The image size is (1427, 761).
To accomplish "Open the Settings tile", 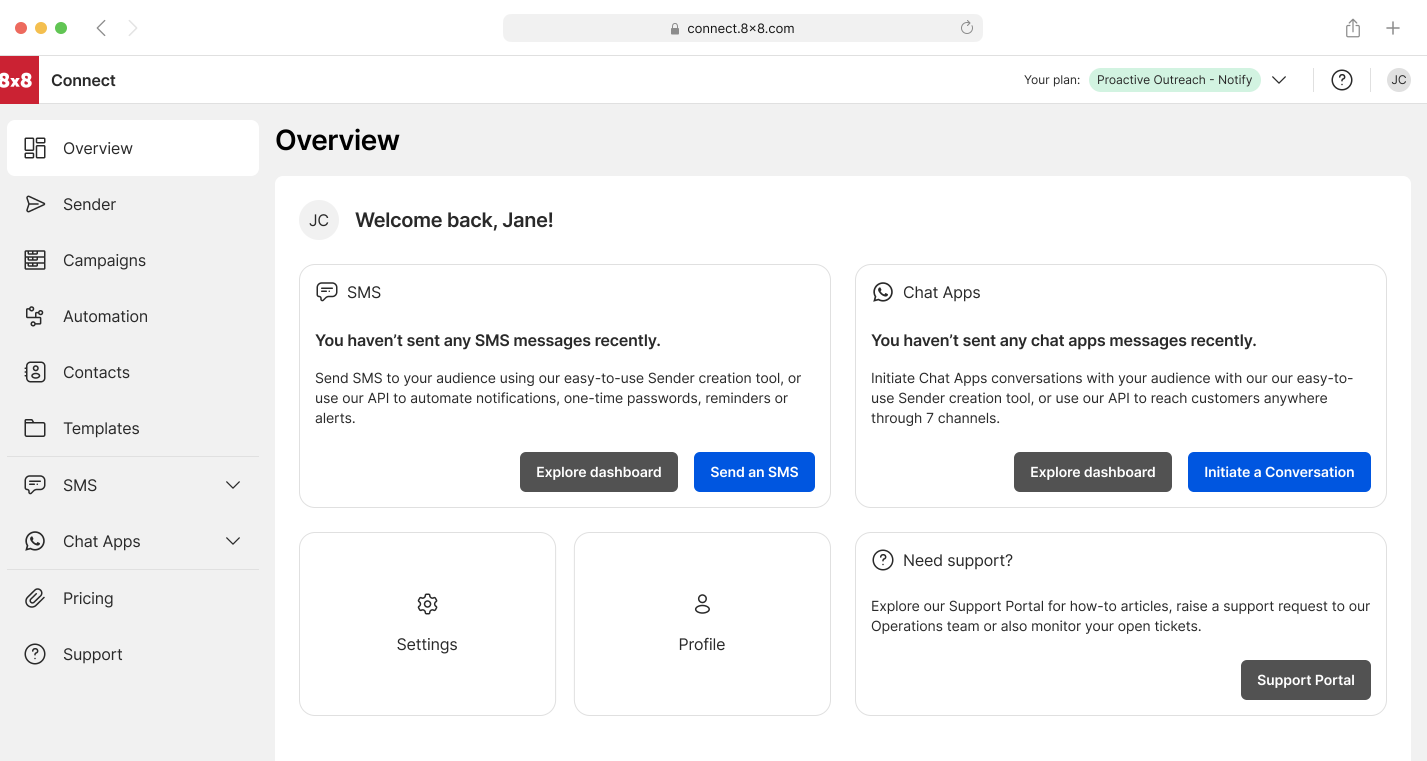I will click(427, 624).
